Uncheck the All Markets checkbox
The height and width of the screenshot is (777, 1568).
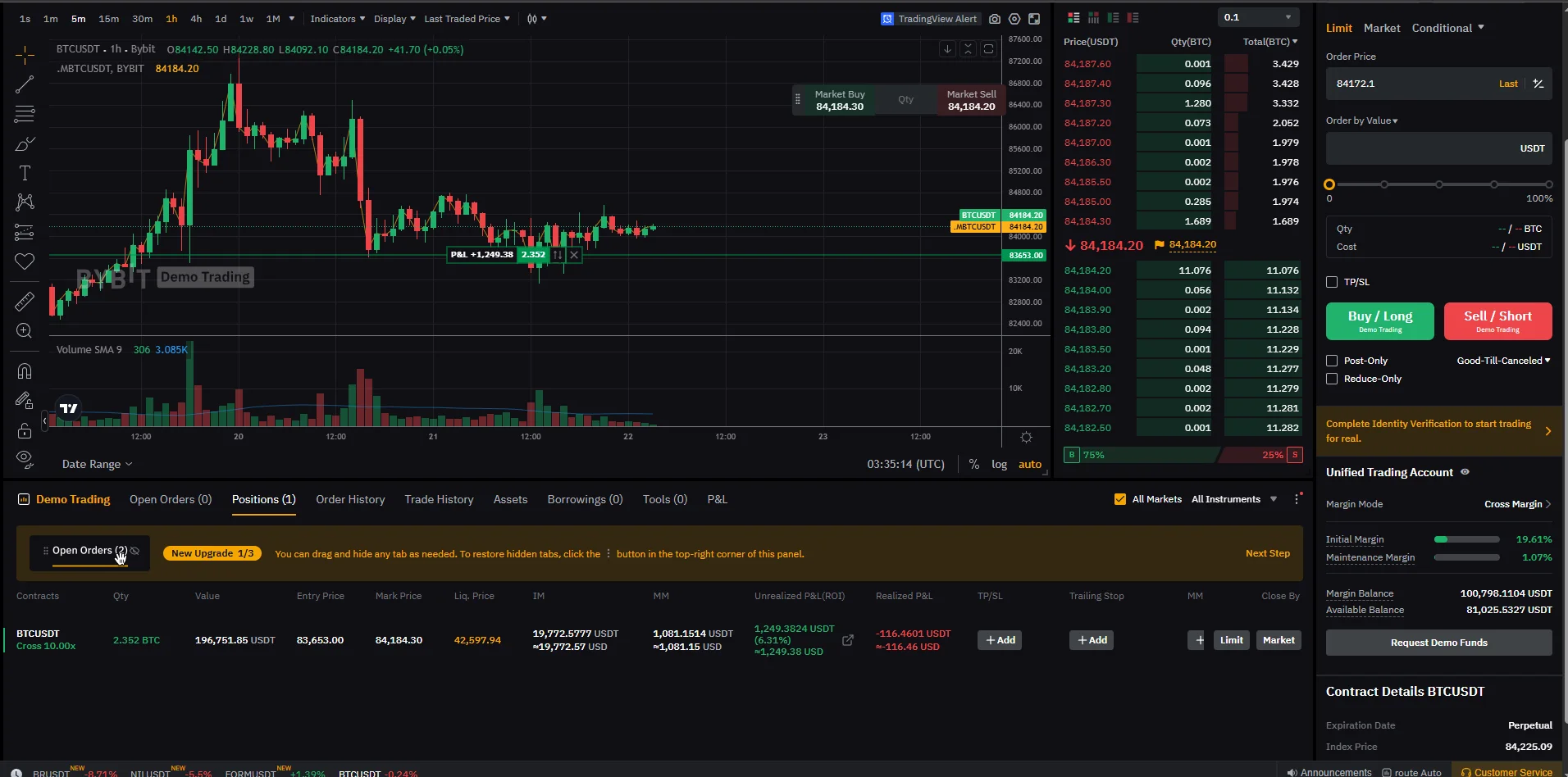pyautogui.click(x=1120, y=499)
